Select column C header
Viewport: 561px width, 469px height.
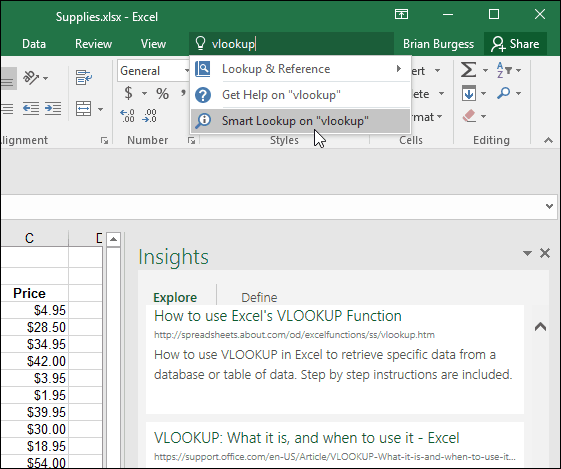pyautogui.click(x=34, y=238)
